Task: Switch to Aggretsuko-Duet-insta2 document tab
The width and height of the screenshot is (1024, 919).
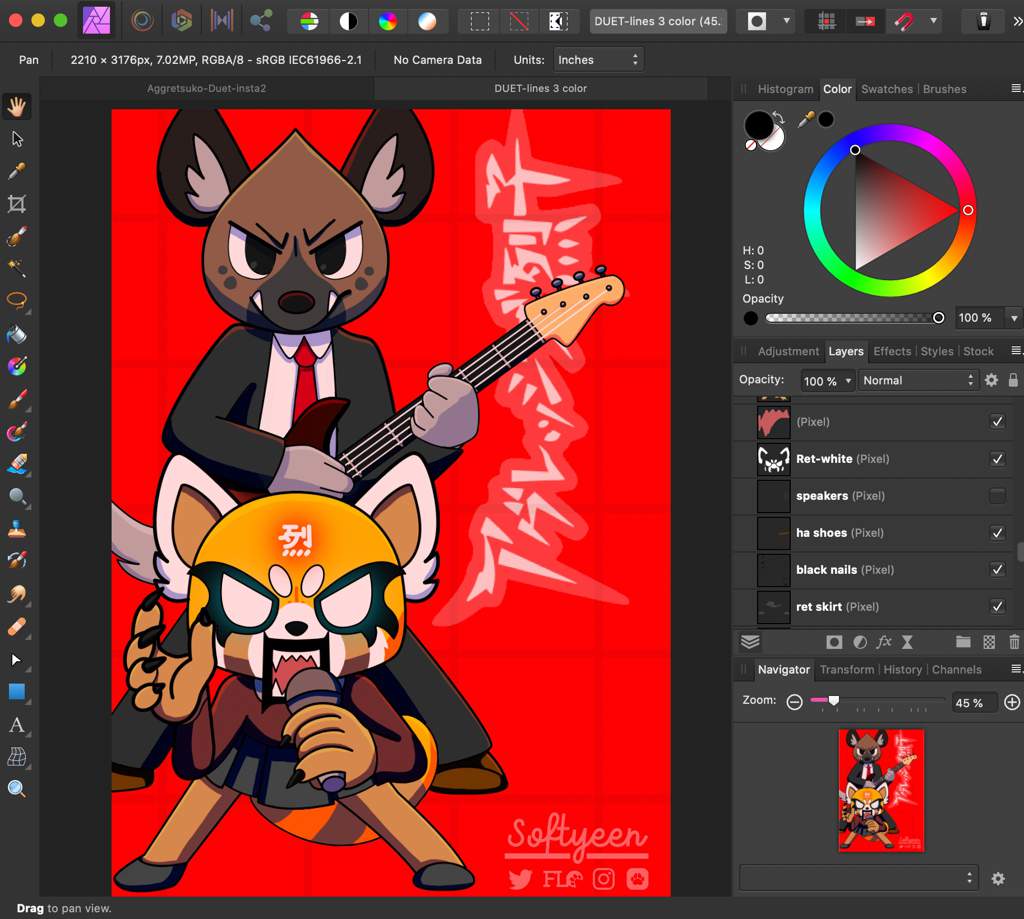Action: pyautogui.click(x=206, y=88)
